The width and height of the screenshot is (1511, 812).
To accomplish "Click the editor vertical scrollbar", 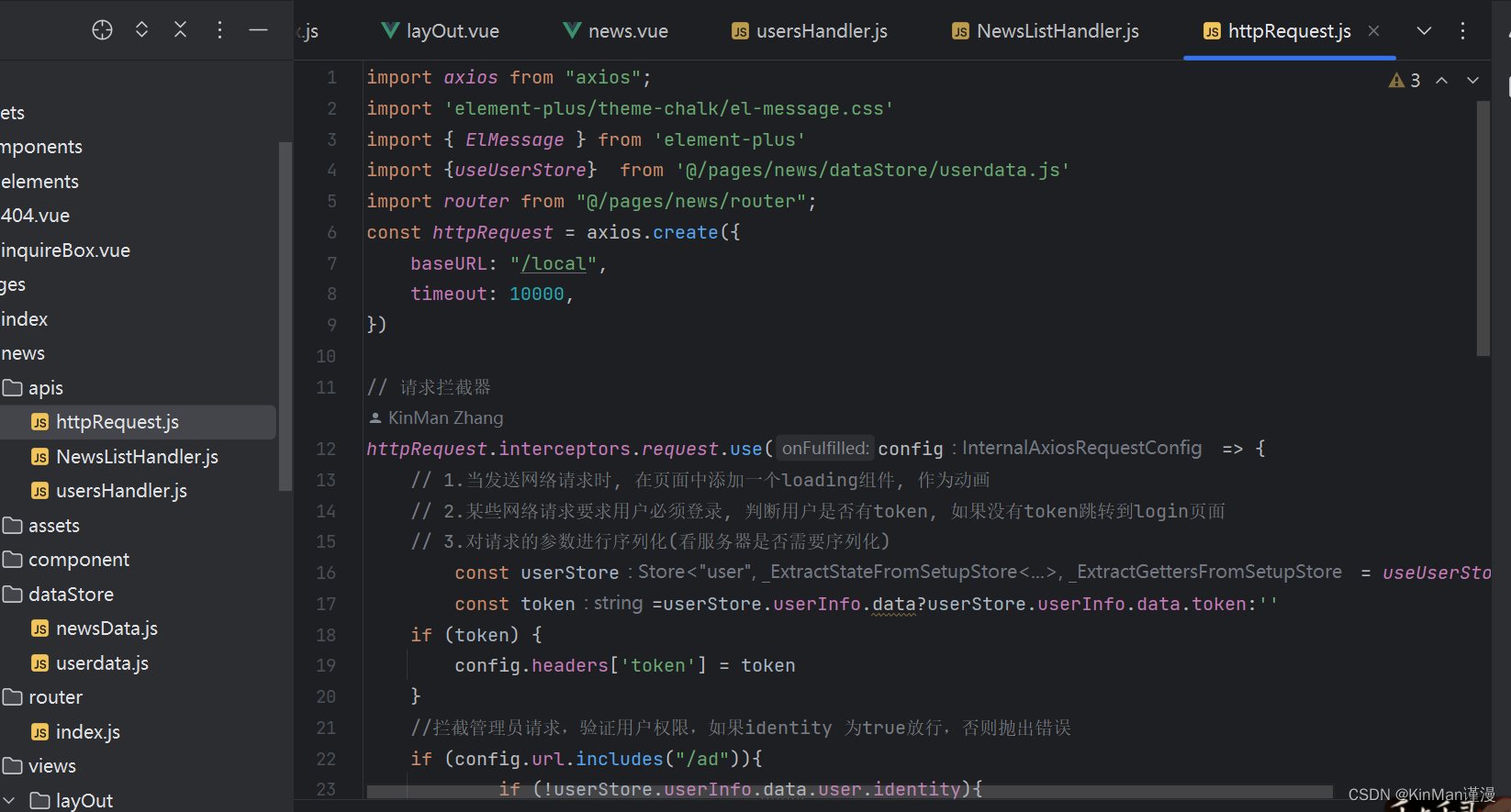I will (1483, 228).
